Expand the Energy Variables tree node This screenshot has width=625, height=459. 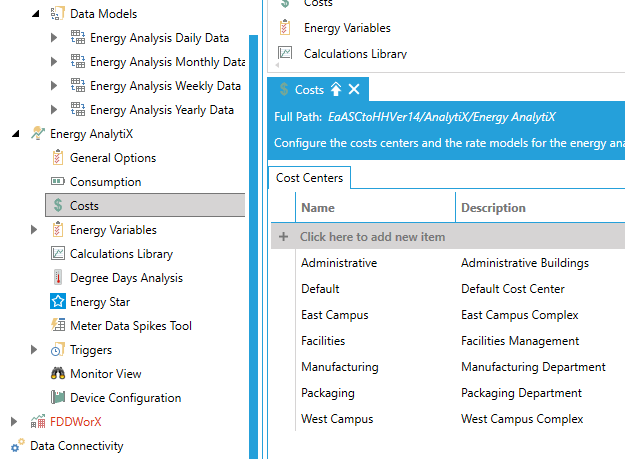click(x=35, y=230)
